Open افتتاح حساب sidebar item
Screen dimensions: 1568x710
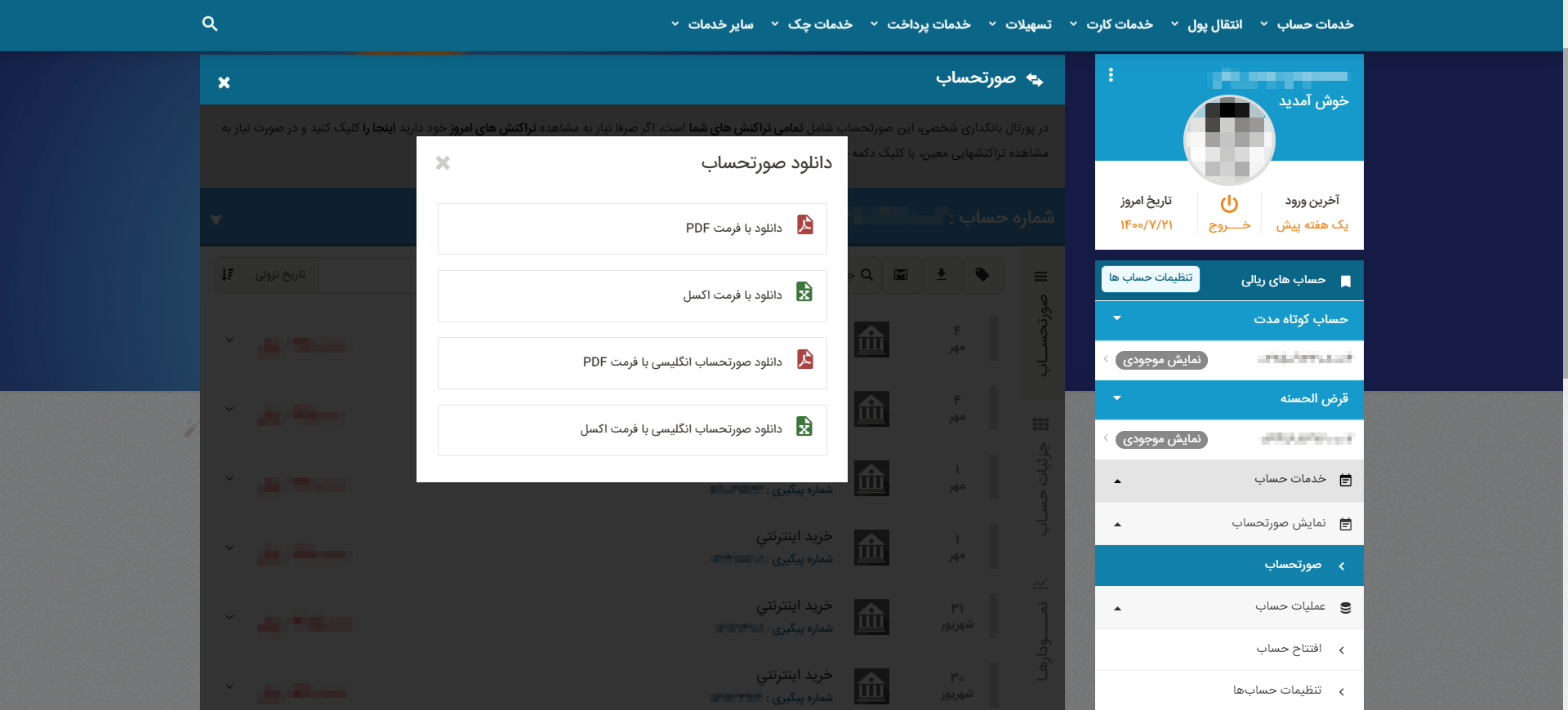click(x=1229, y=650)
